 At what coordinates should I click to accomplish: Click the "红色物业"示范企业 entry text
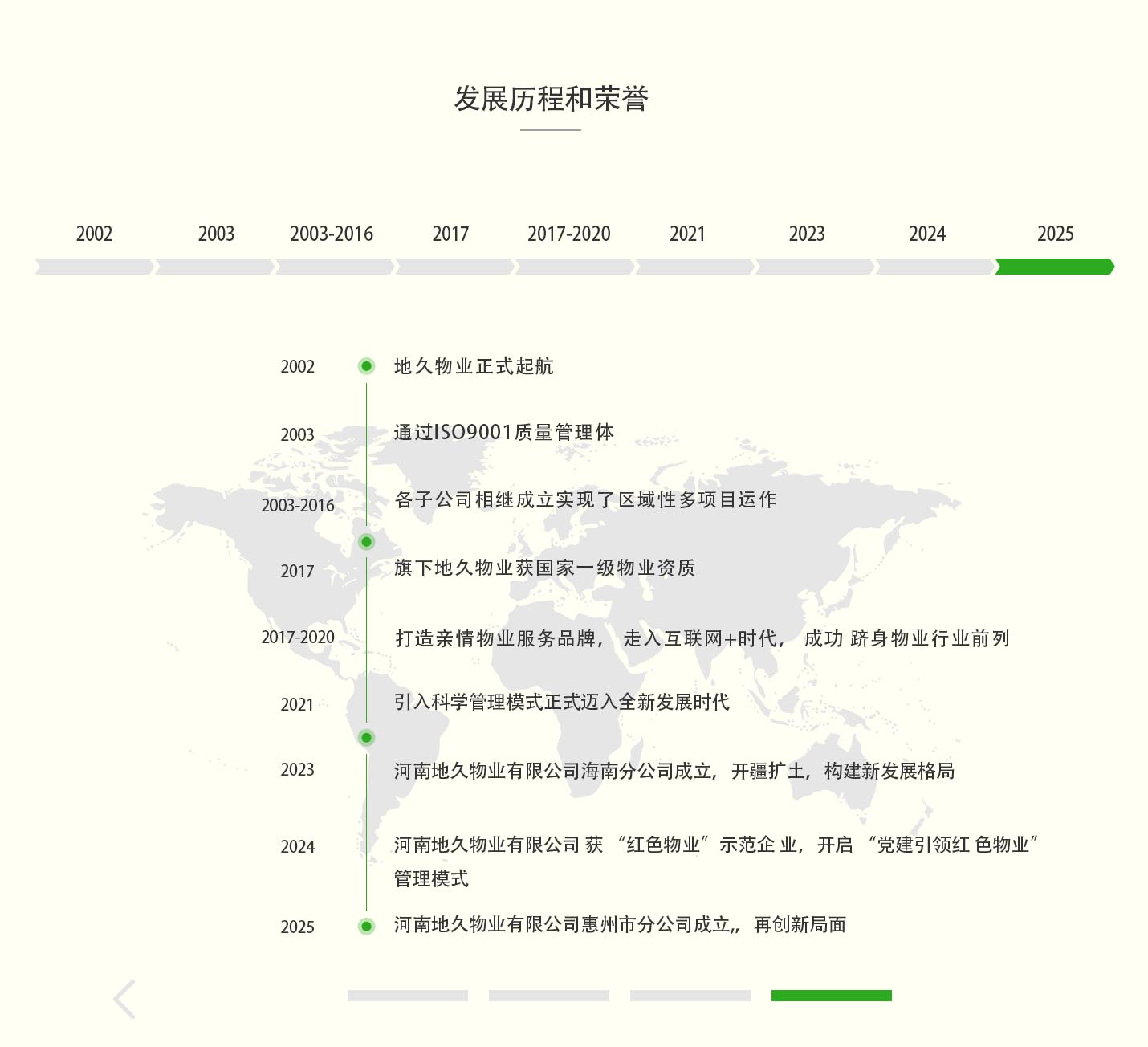[716, 861]
